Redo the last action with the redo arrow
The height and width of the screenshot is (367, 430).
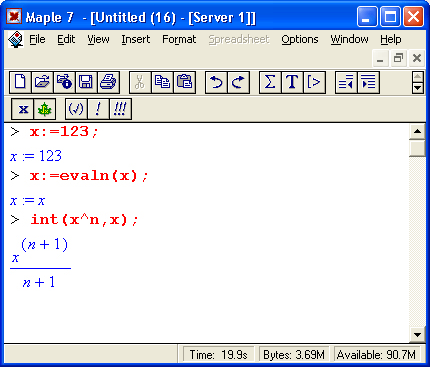click(238, 82)
